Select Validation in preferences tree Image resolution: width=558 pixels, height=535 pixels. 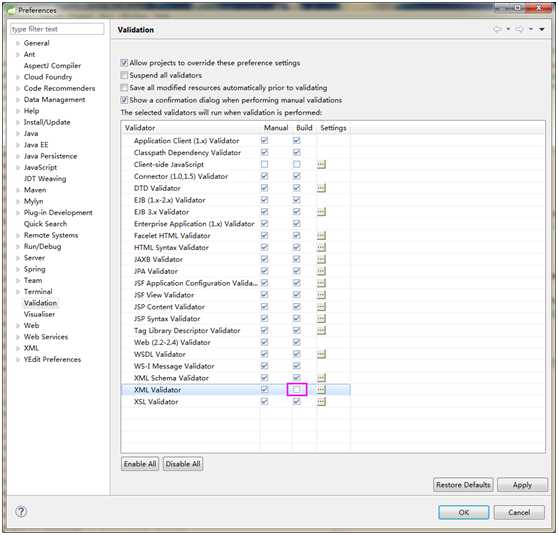(x=40, y=303)
